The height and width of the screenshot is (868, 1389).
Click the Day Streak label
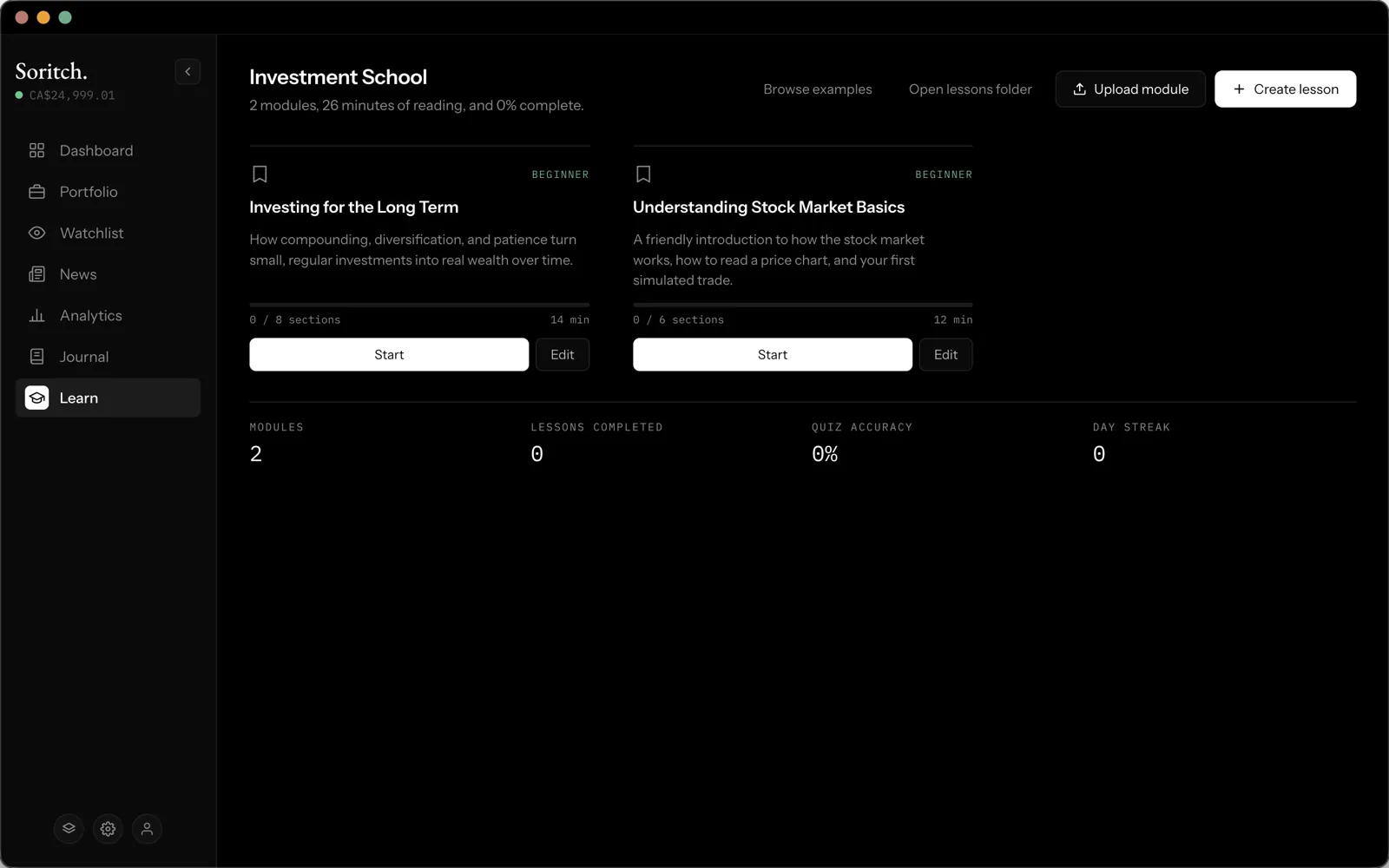click(x=1131, y=427)
